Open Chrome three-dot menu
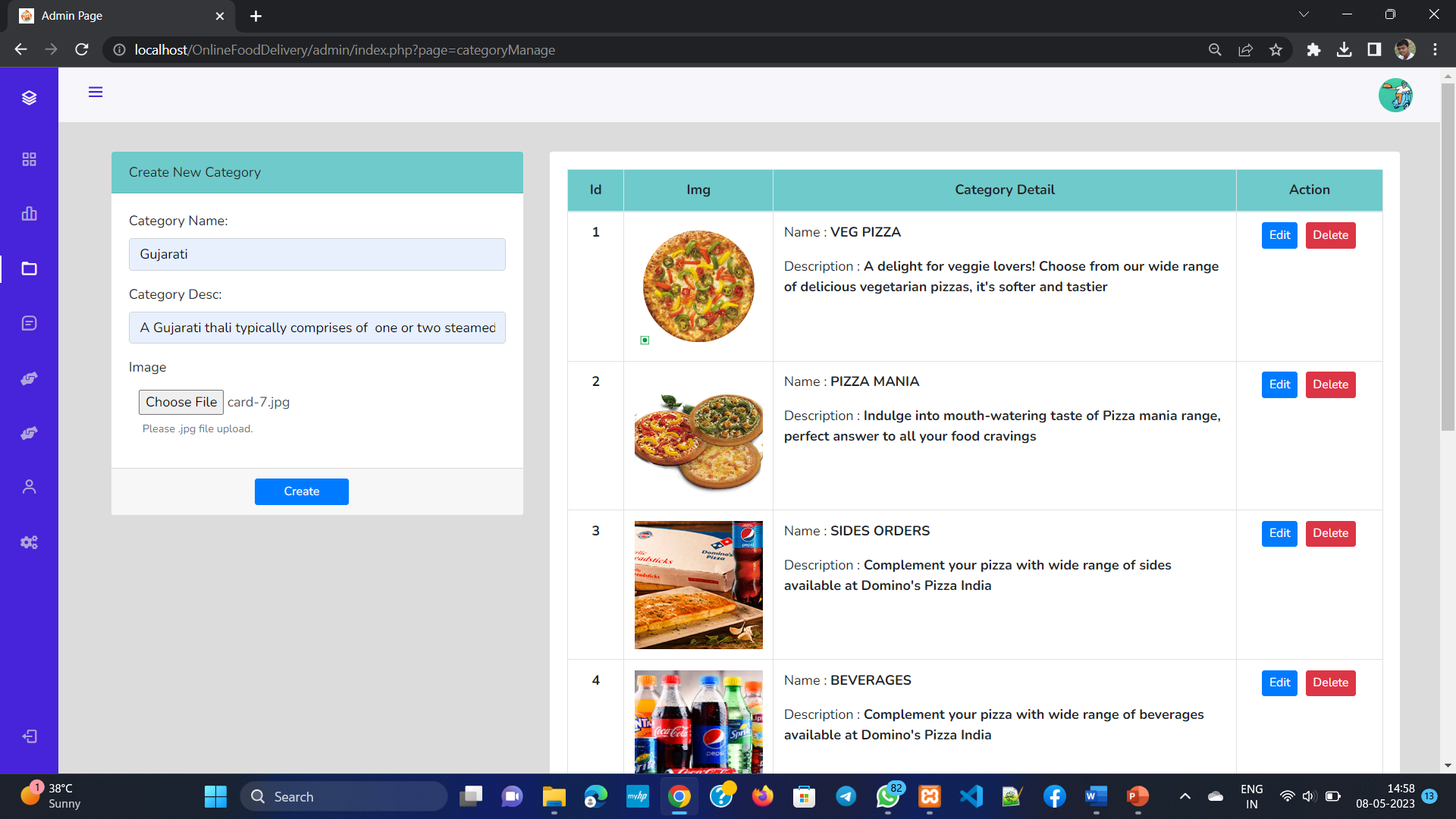The height and width of the screenshot is (819, 1456). click(x=1435, y=49)
